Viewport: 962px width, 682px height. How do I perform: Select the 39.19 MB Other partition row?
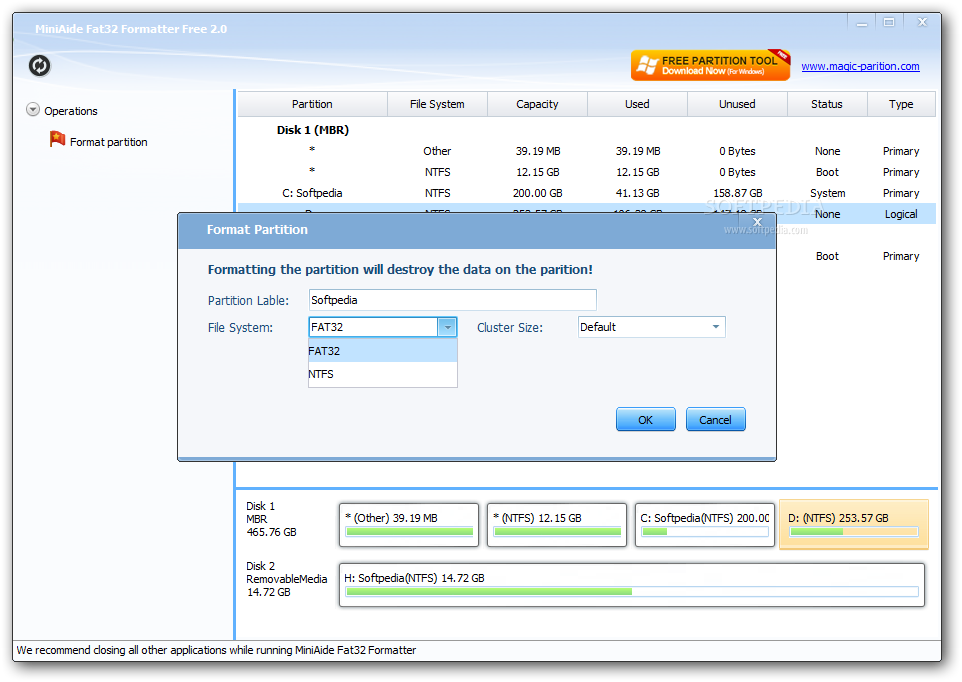click(x=587, y=151)
